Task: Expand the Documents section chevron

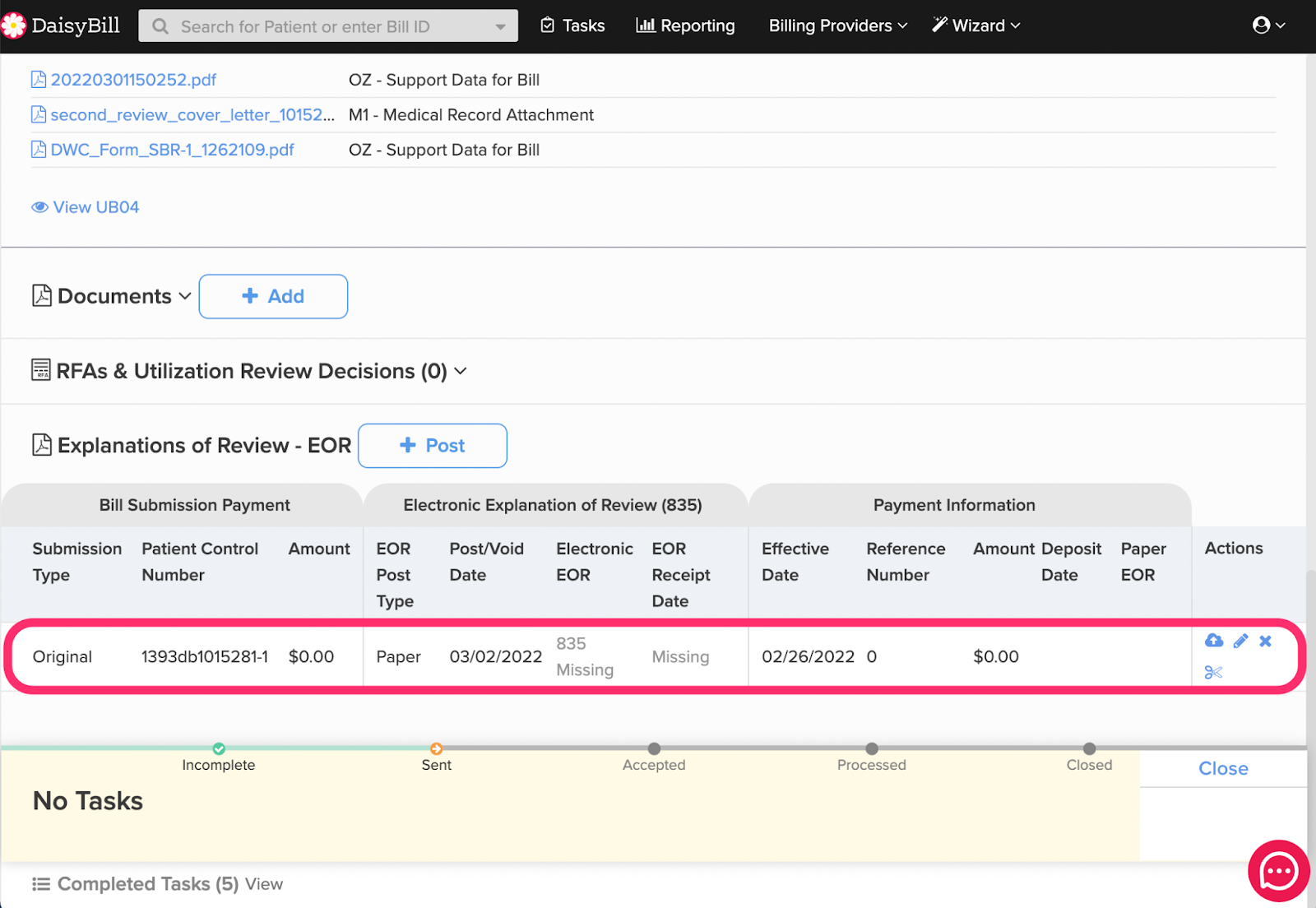Action: tap(185, 296)
